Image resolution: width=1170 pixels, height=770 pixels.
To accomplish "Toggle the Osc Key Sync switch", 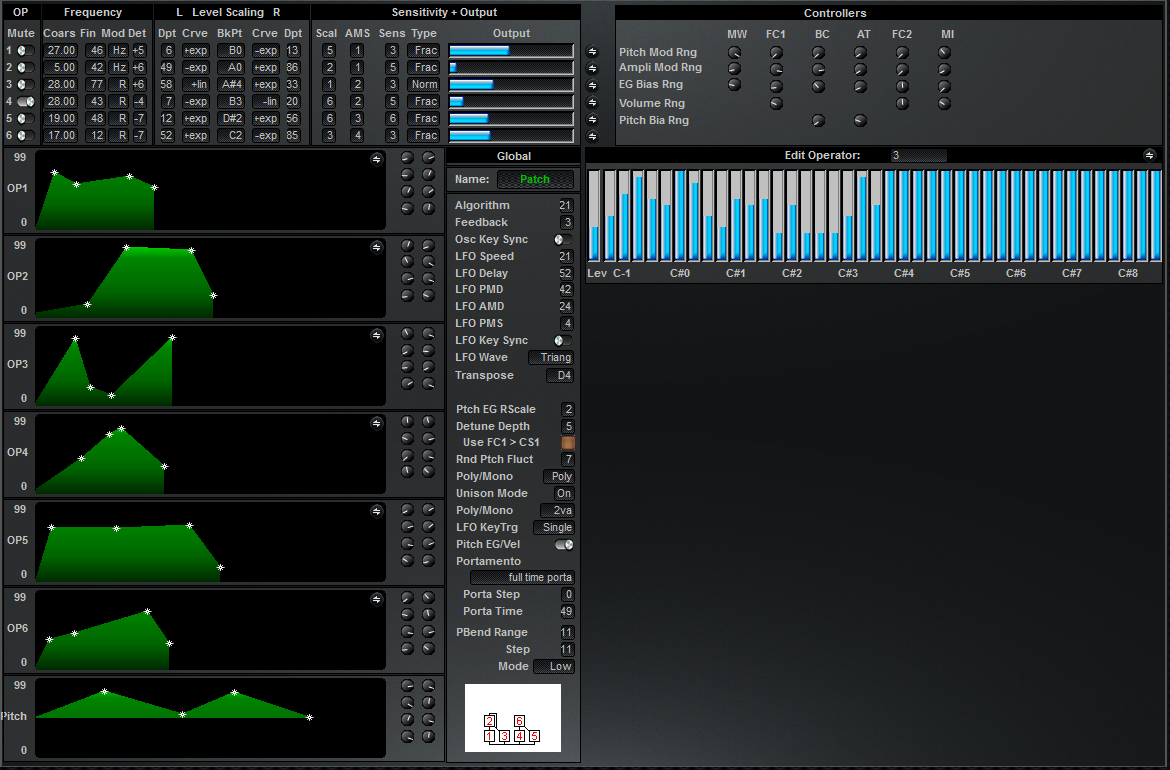I will (563, 240).
